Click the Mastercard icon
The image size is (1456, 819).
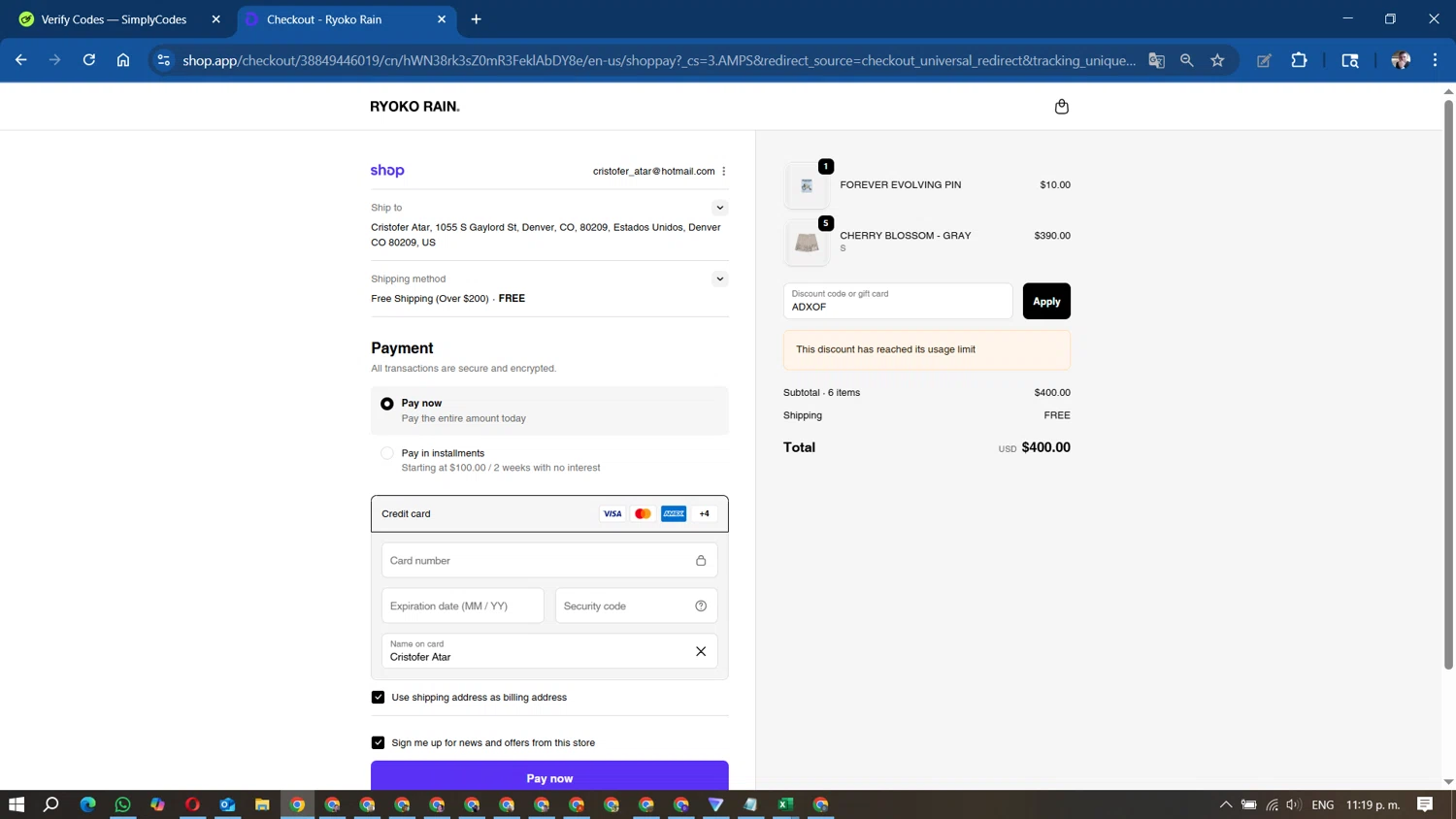tap(643, 513)
